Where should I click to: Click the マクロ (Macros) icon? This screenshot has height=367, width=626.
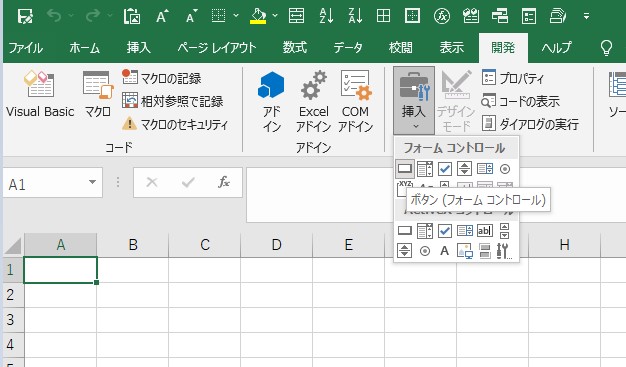pyautogui.click(x=98, y=94)
